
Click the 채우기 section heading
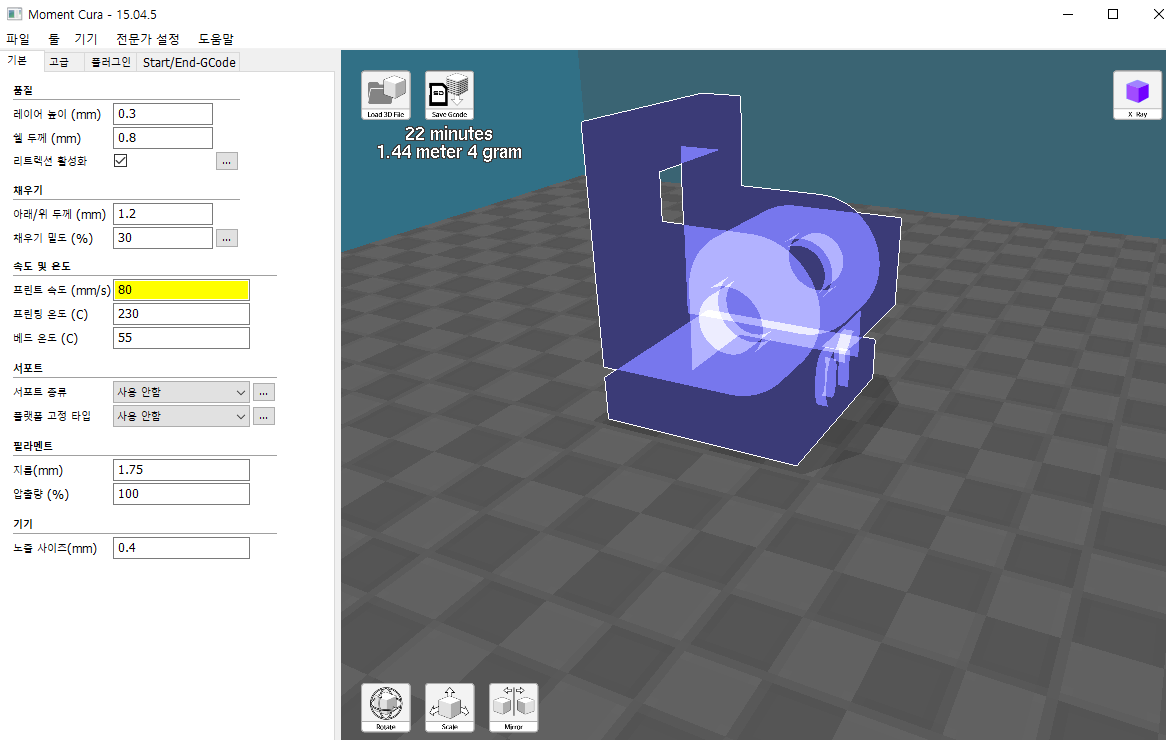point(28,190)
